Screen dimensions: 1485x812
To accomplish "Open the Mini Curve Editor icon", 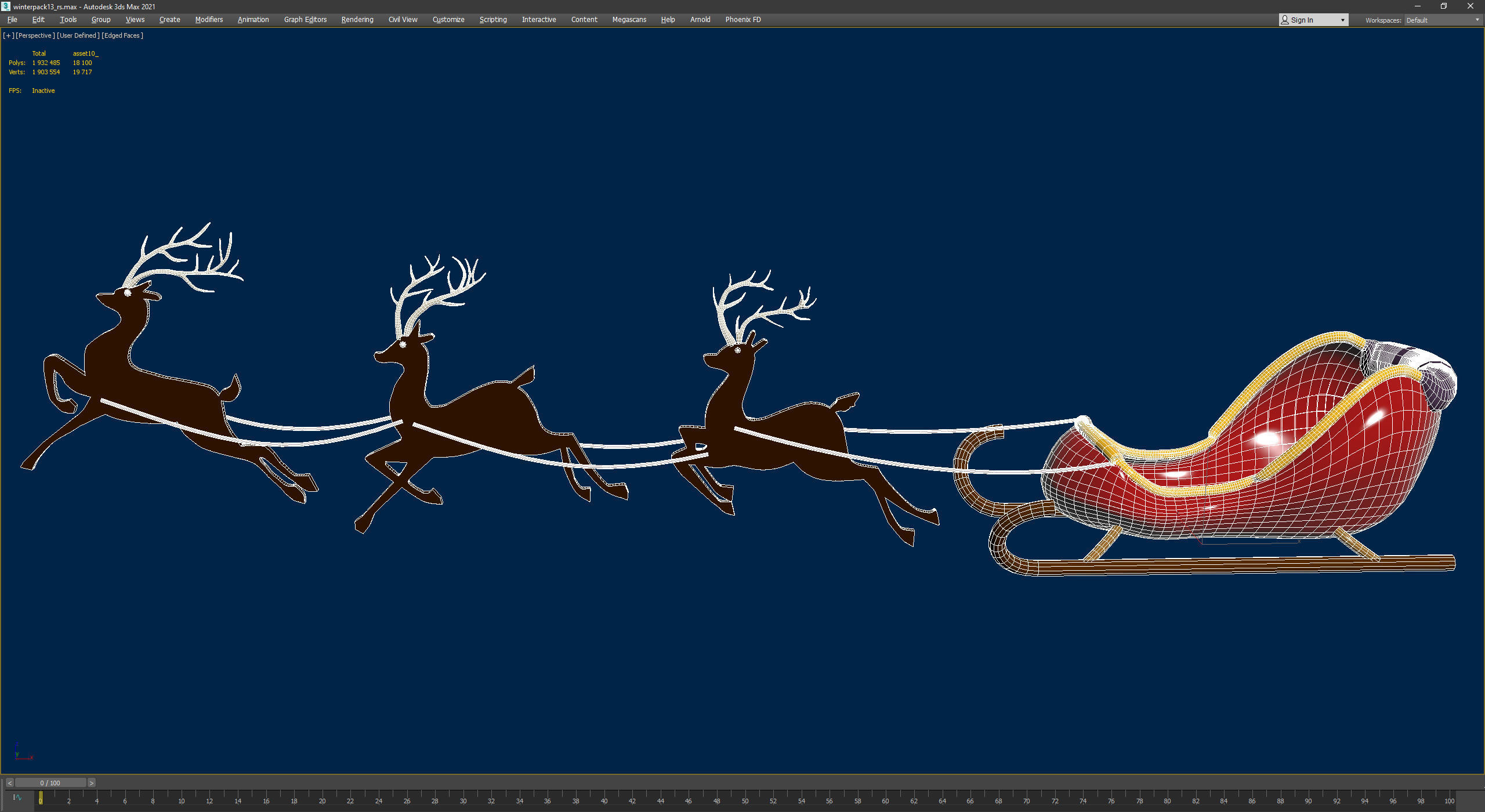I will tap(17, 797).
